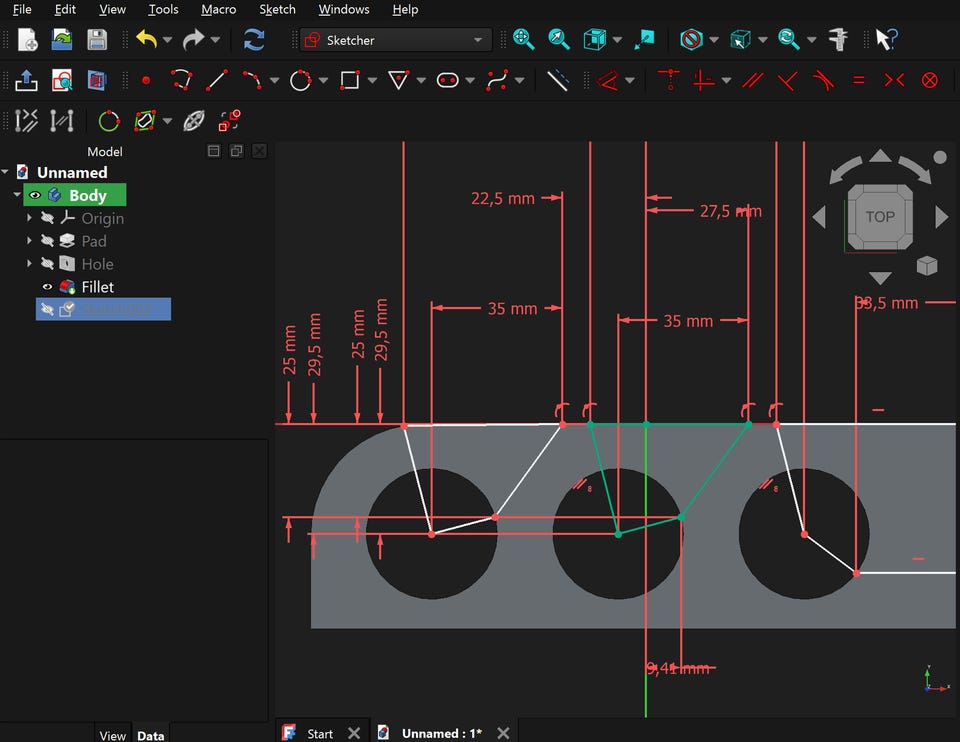Apply the equality constraint
This screenshot has width=960, height=742.
tap(859, 80)
